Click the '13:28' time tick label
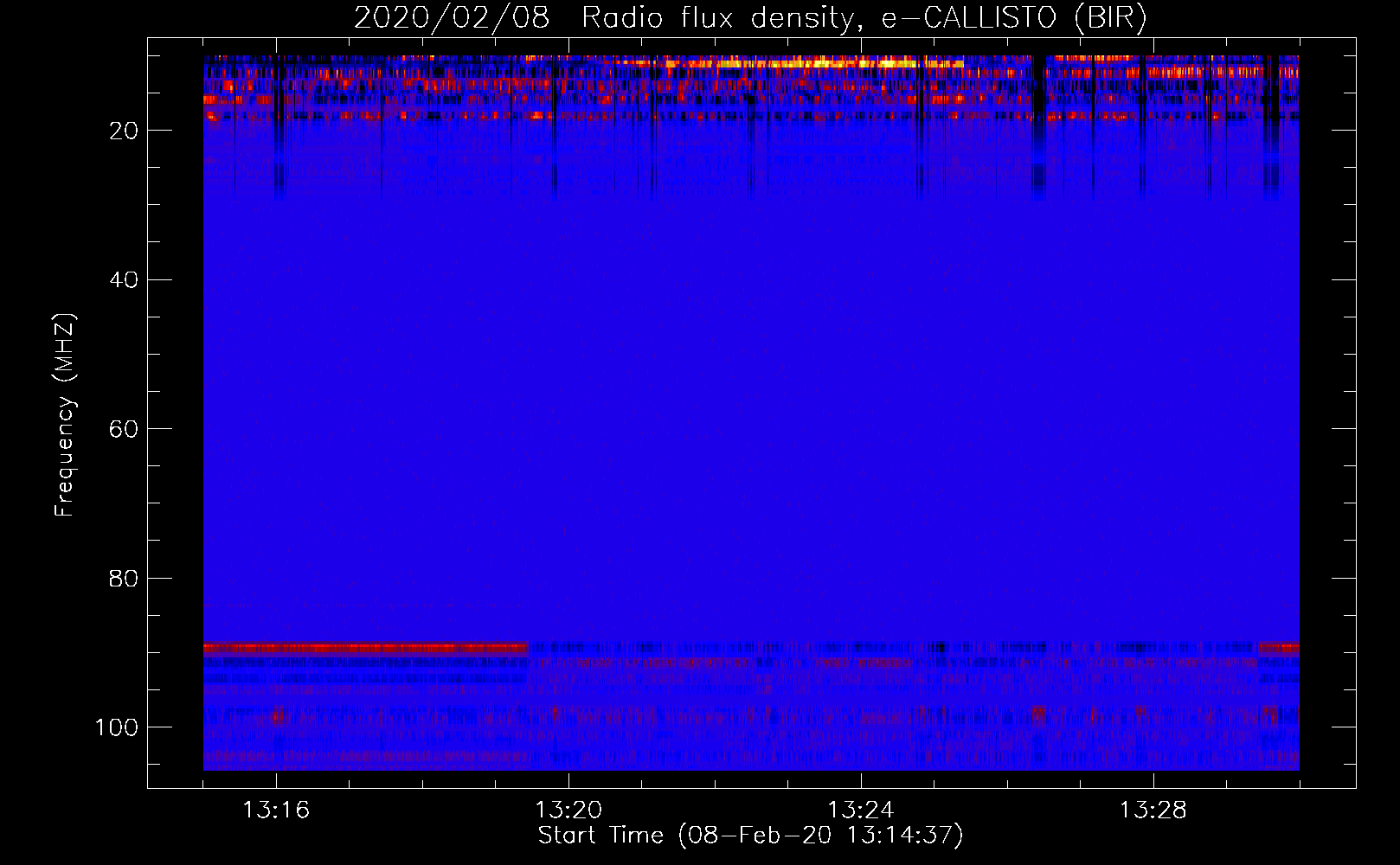 (1153, 811)
